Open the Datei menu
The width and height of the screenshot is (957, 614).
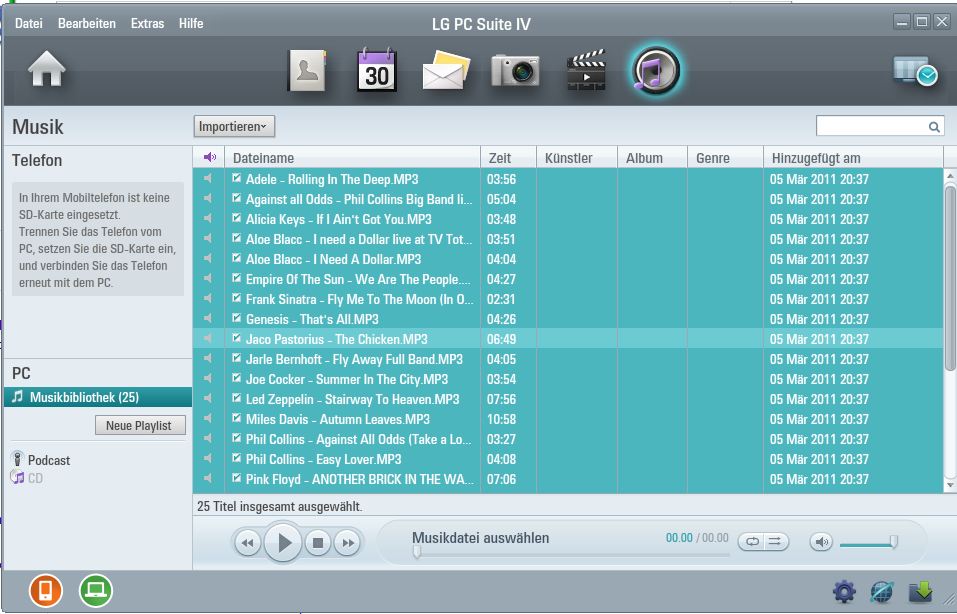[x=29, y=23]
